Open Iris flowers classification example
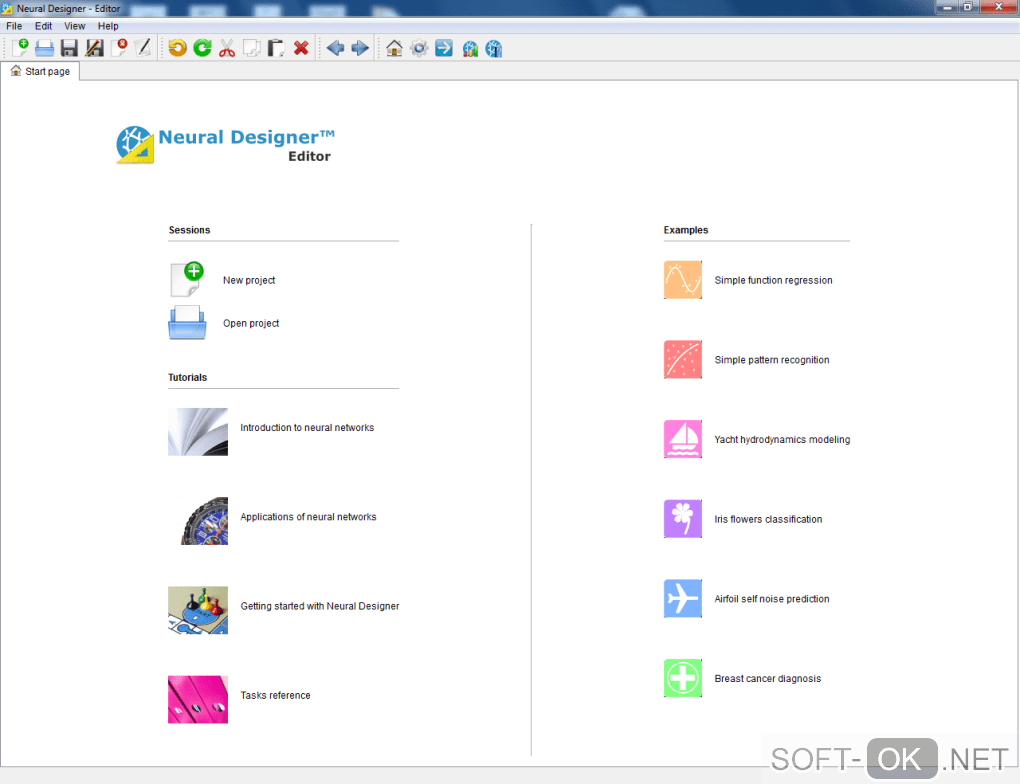1020x784 pixels. 768,519
